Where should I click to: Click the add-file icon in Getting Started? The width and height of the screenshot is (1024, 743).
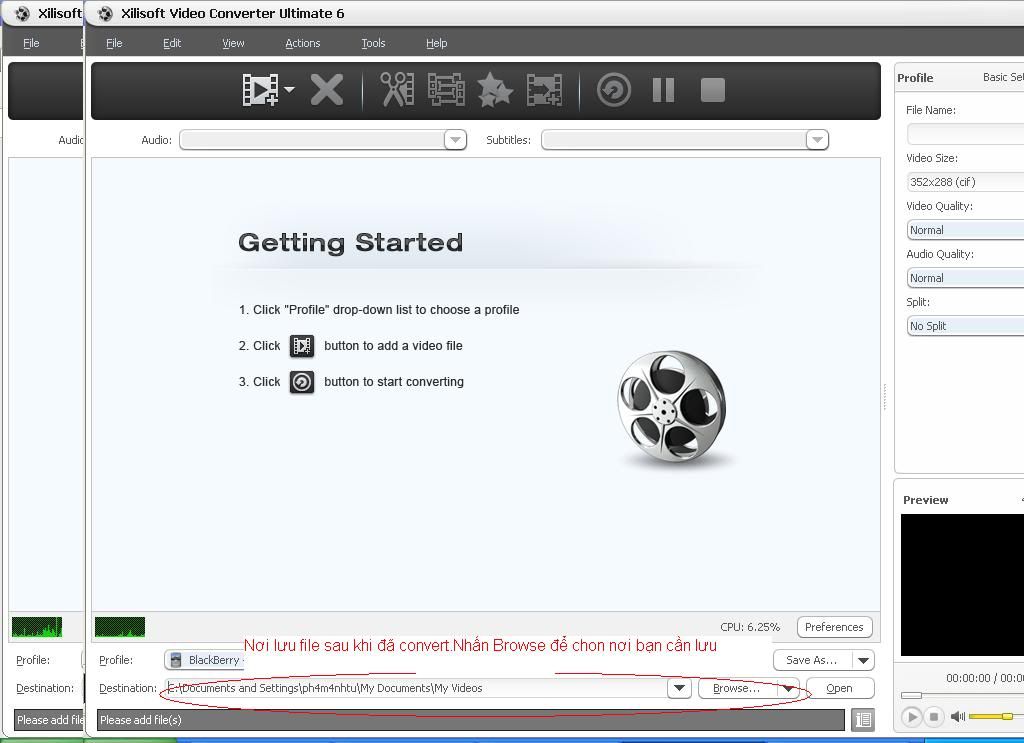302,346
